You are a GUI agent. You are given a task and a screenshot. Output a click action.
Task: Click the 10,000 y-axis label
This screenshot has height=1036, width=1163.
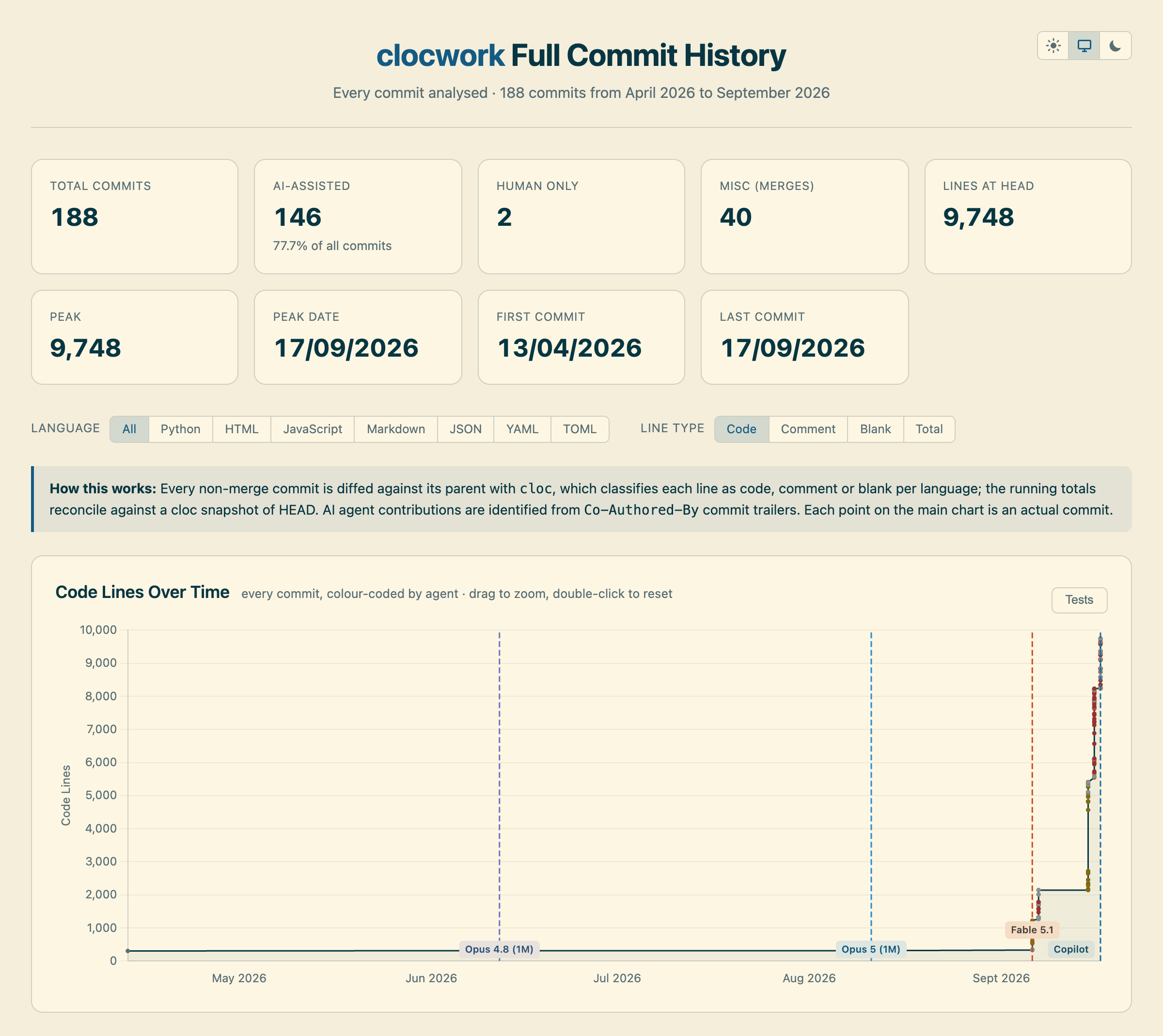click(x=98, y=629)
